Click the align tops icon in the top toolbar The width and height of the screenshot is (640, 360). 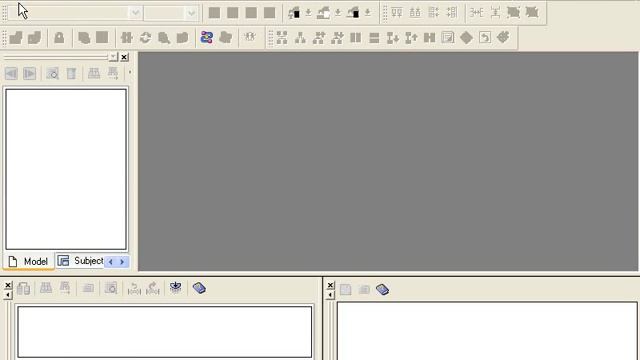[x=397, y=13]
